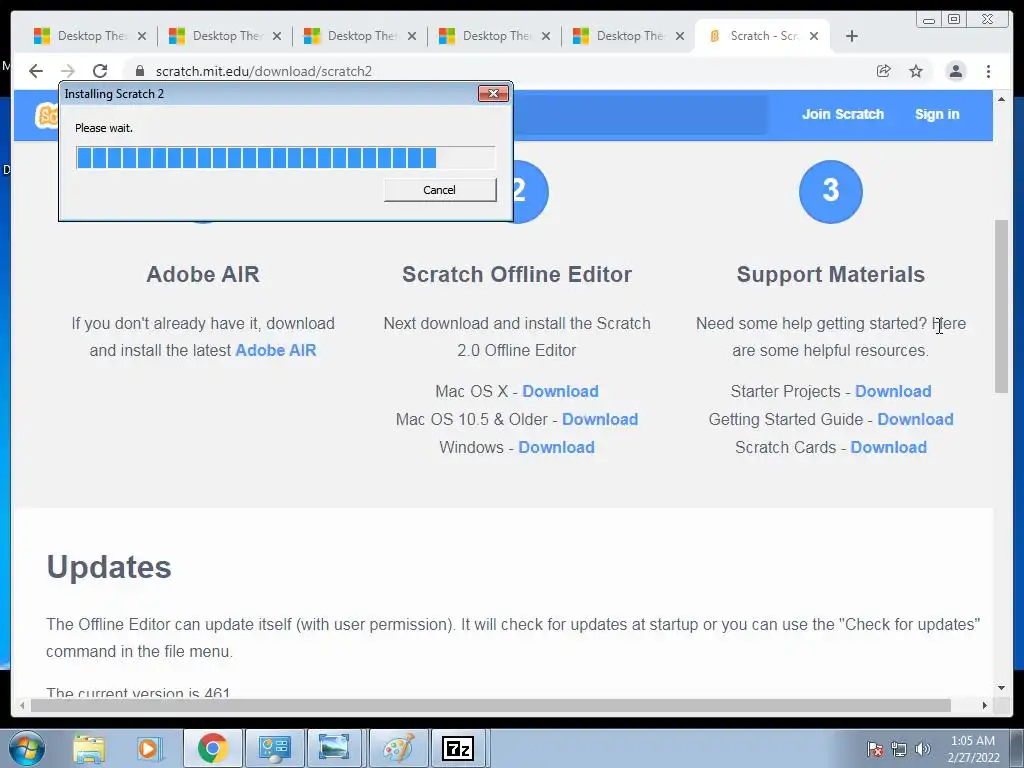Click Sign in on Scratch header
This screenshot has width=1024, height=768.
tap(937, 114)
